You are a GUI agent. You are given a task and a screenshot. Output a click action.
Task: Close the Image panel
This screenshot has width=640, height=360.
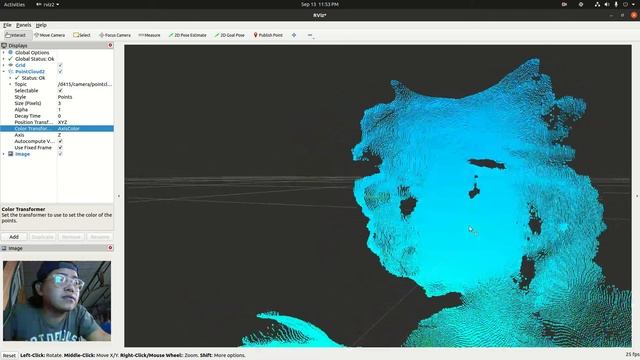coord(110,248)
